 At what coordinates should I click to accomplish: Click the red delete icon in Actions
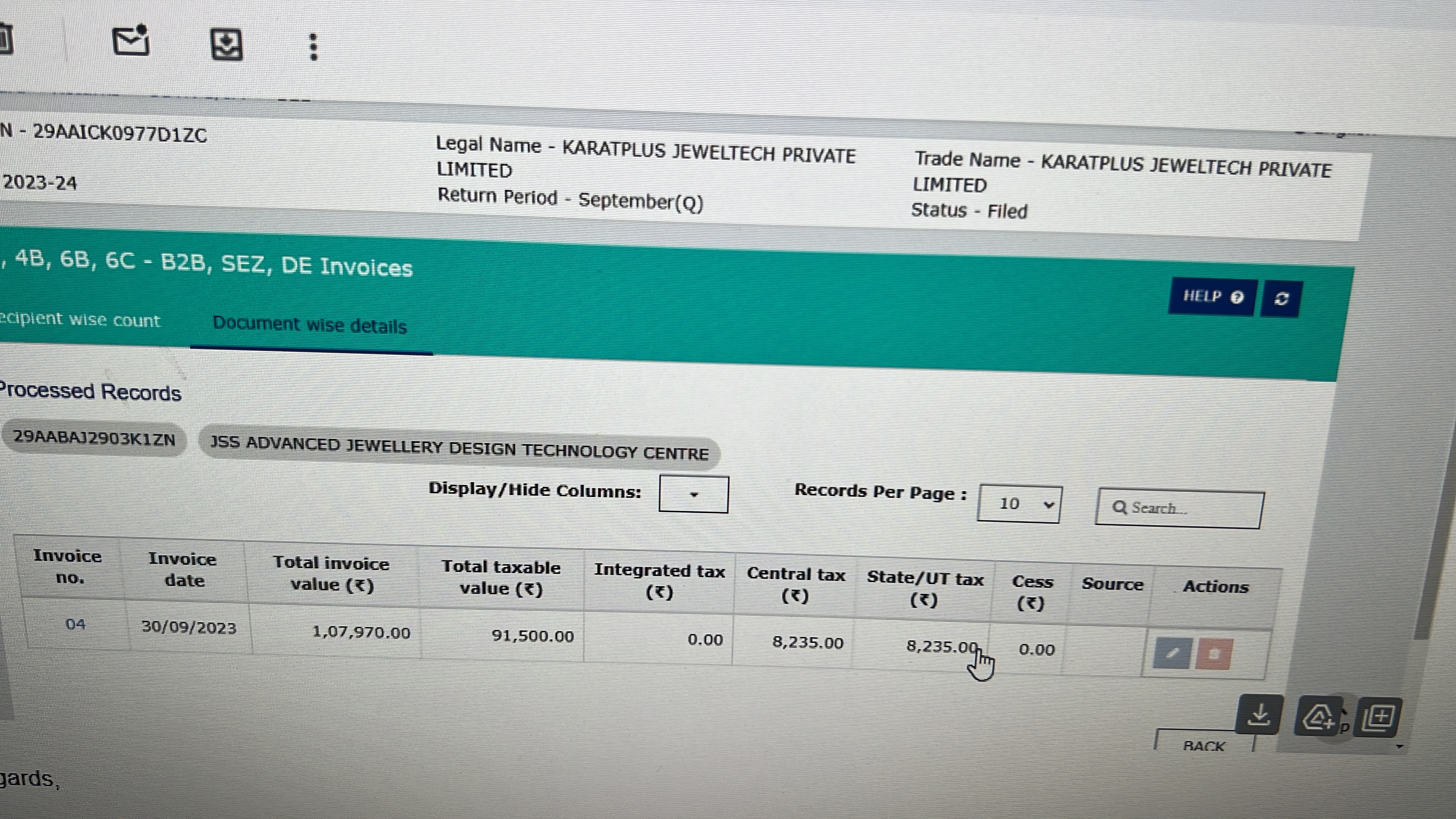pos(1213,654)
